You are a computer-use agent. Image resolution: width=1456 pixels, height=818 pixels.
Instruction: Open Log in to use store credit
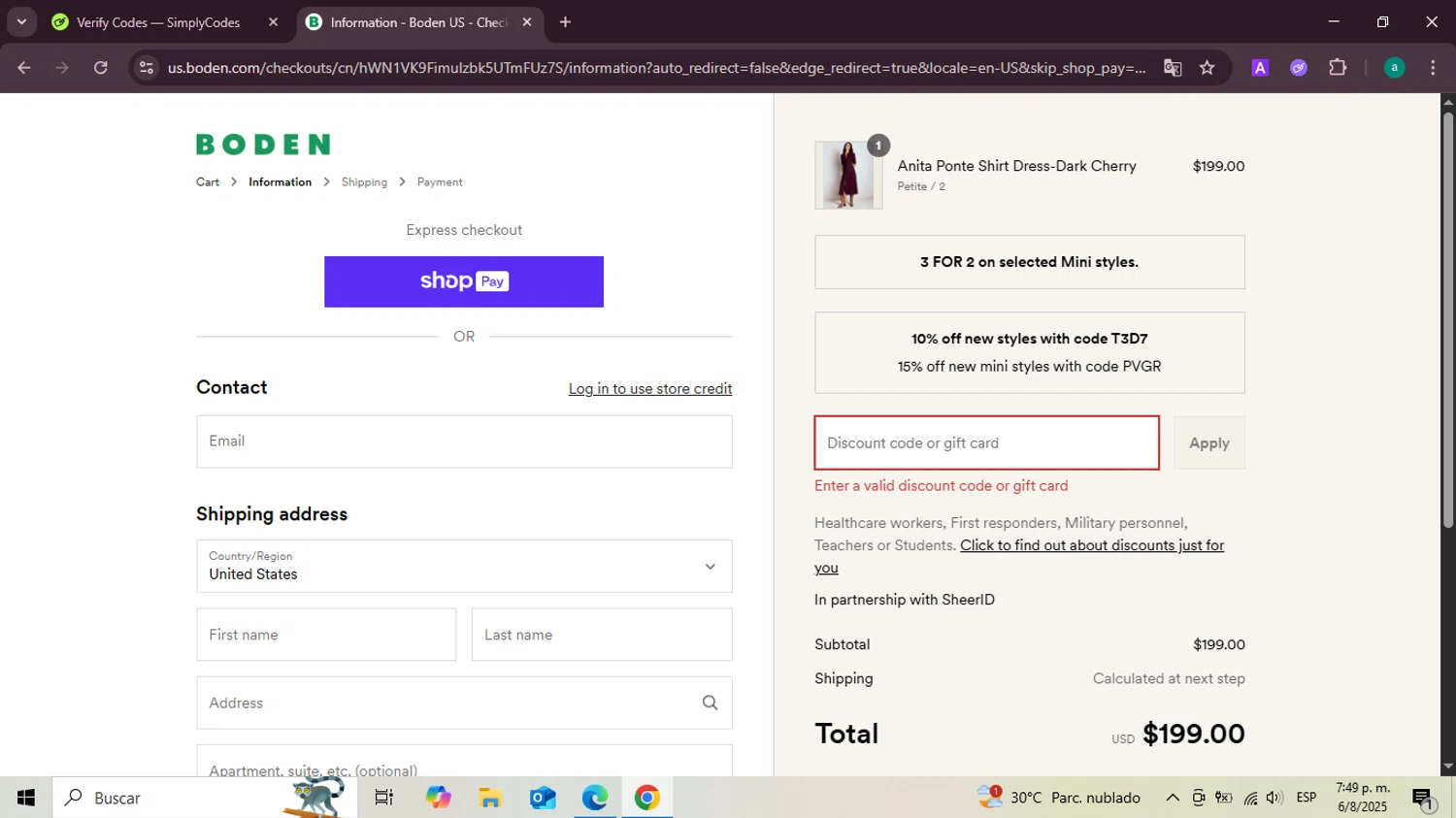(x=650, y=389)
